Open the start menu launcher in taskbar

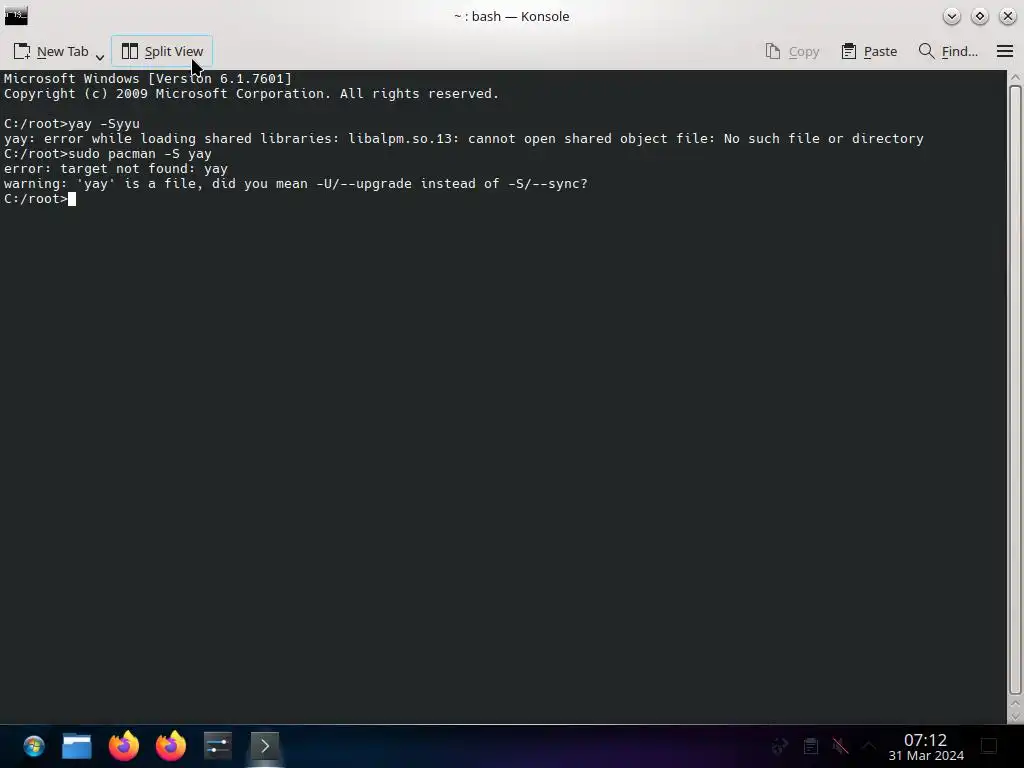click(33, 746)
